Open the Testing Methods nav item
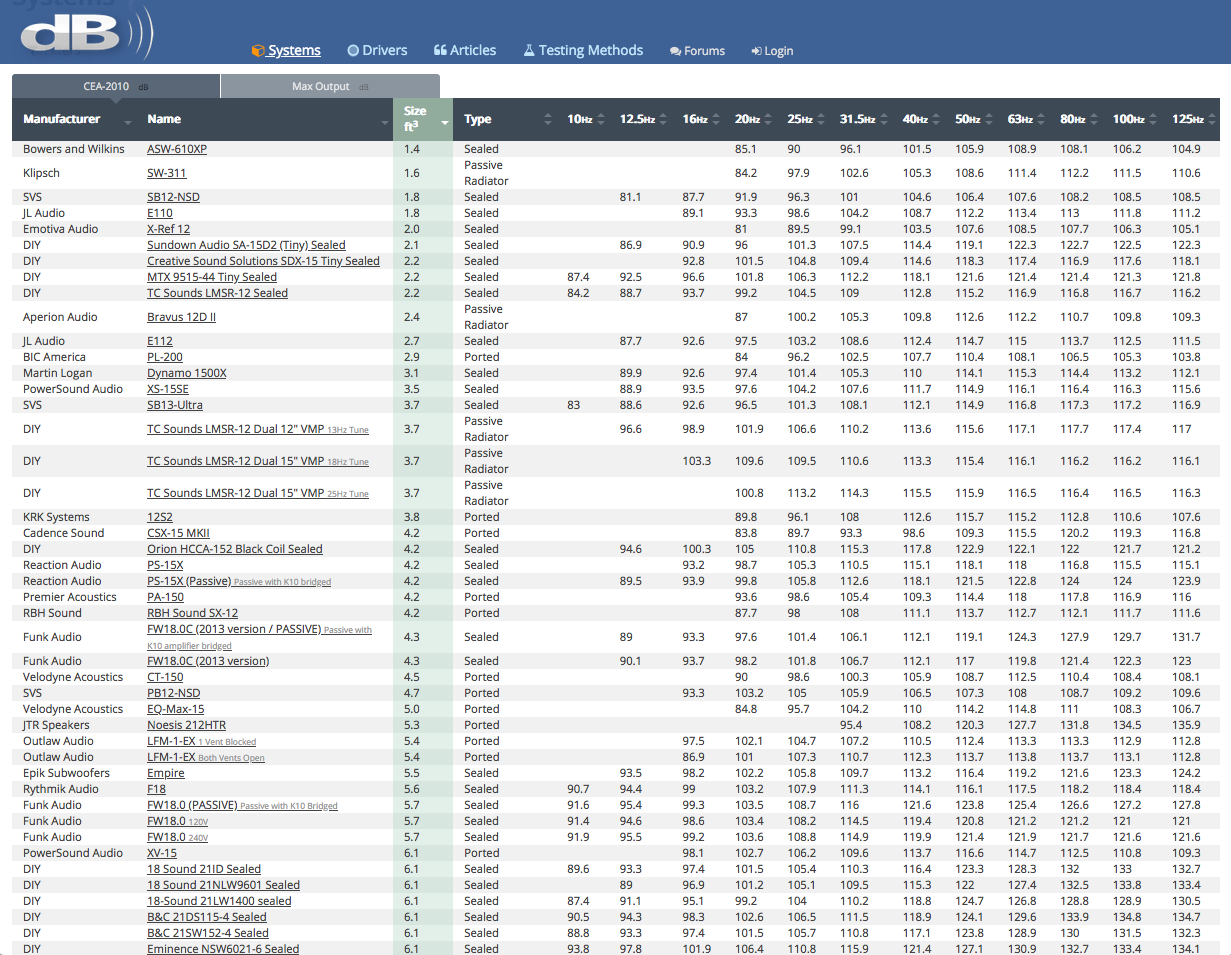The height and width of the screenshot is (955, 1231). coord(583,50)
